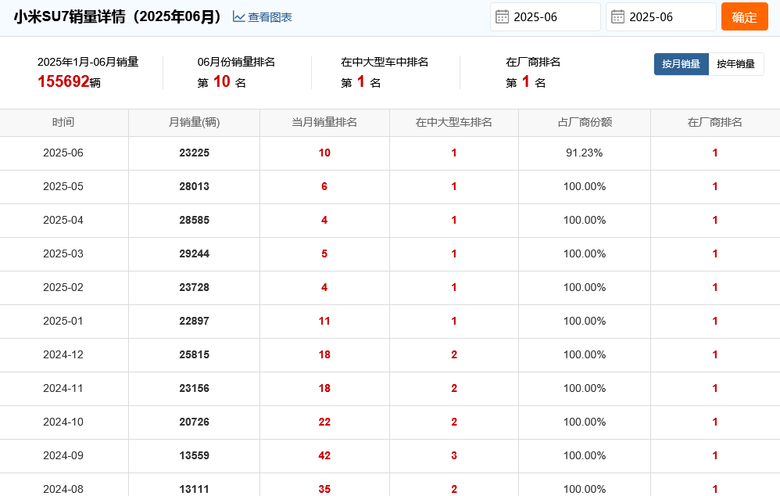The image size is (780, 496).
Task: Select the 2024-12 date cell
Action: pos(63,355)
